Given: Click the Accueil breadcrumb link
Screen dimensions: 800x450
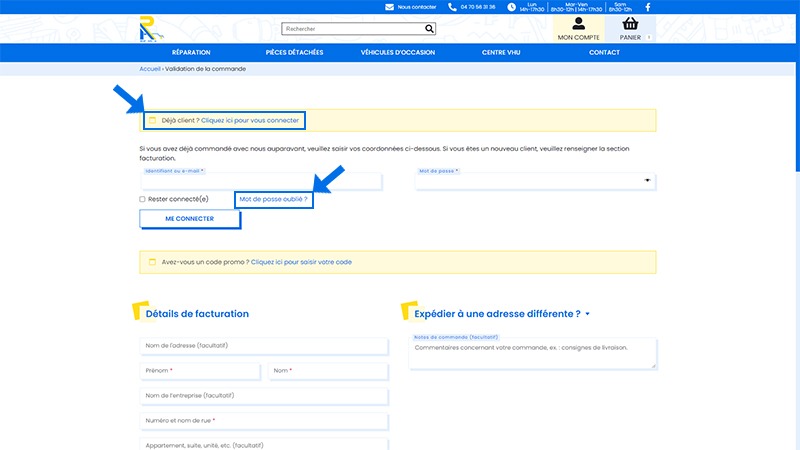Looking at the screenshot, I should pos(150,69).
